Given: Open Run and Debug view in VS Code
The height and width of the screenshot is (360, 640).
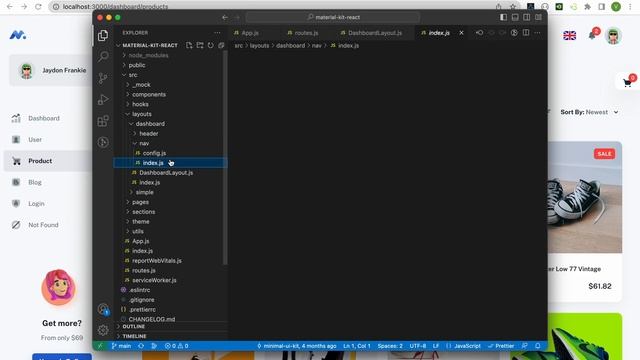Looking at the screenshot, I should [103, 99].
